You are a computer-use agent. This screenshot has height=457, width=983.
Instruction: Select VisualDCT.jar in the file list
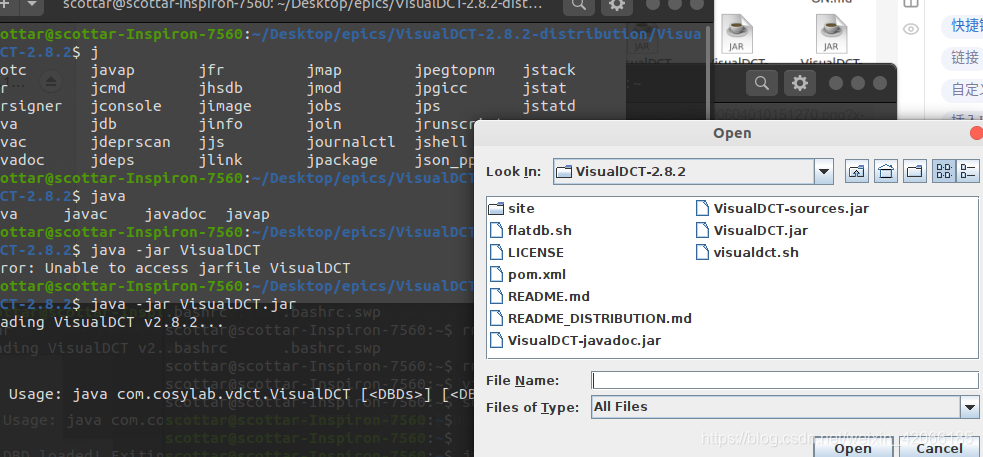(x=752, y=230)
